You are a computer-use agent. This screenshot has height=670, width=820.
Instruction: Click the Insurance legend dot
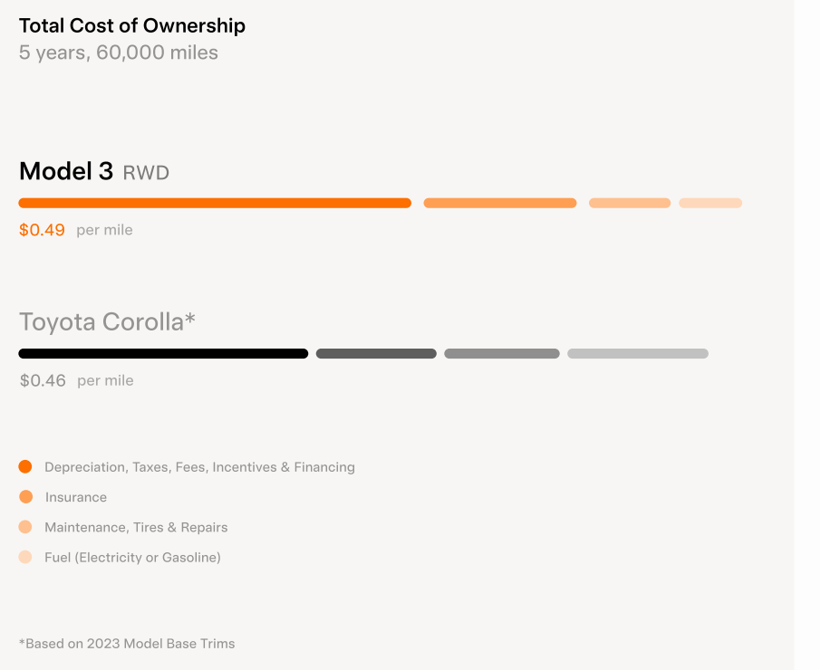(x=26, y=497)
